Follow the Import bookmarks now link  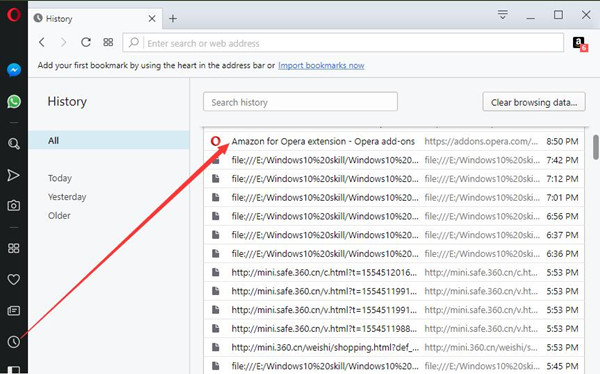click(x=321, y=65)
